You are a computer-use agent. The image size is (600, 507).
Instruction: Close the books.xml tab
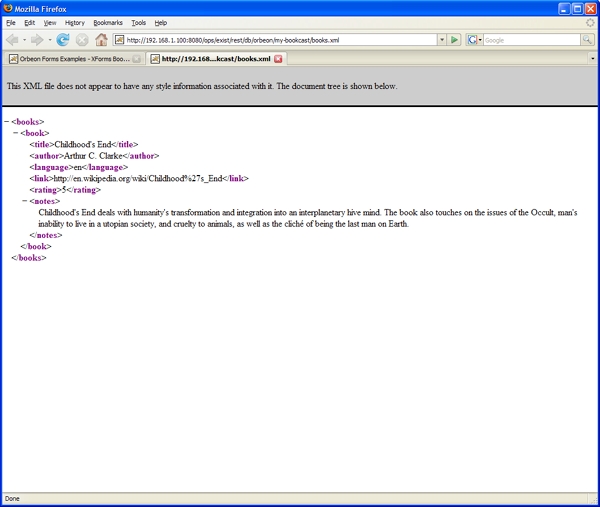(279, 59)
